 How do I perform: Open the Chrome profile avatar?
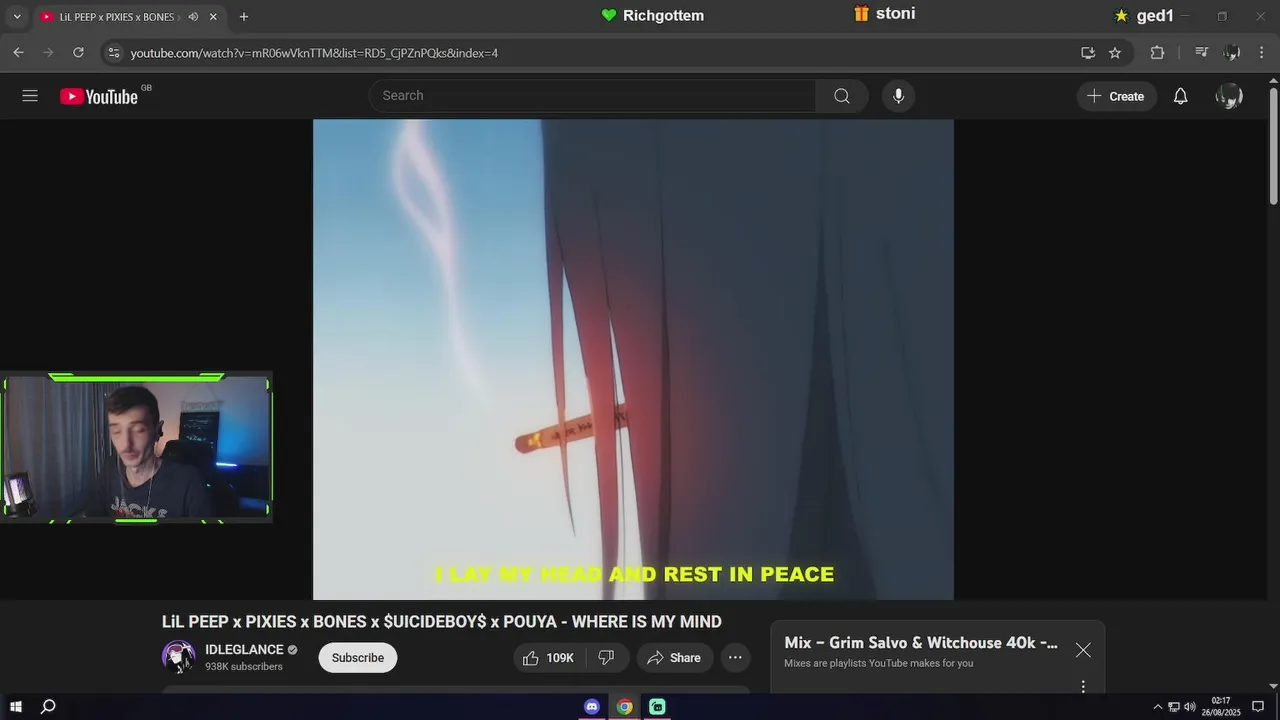tap(1232, 53)
